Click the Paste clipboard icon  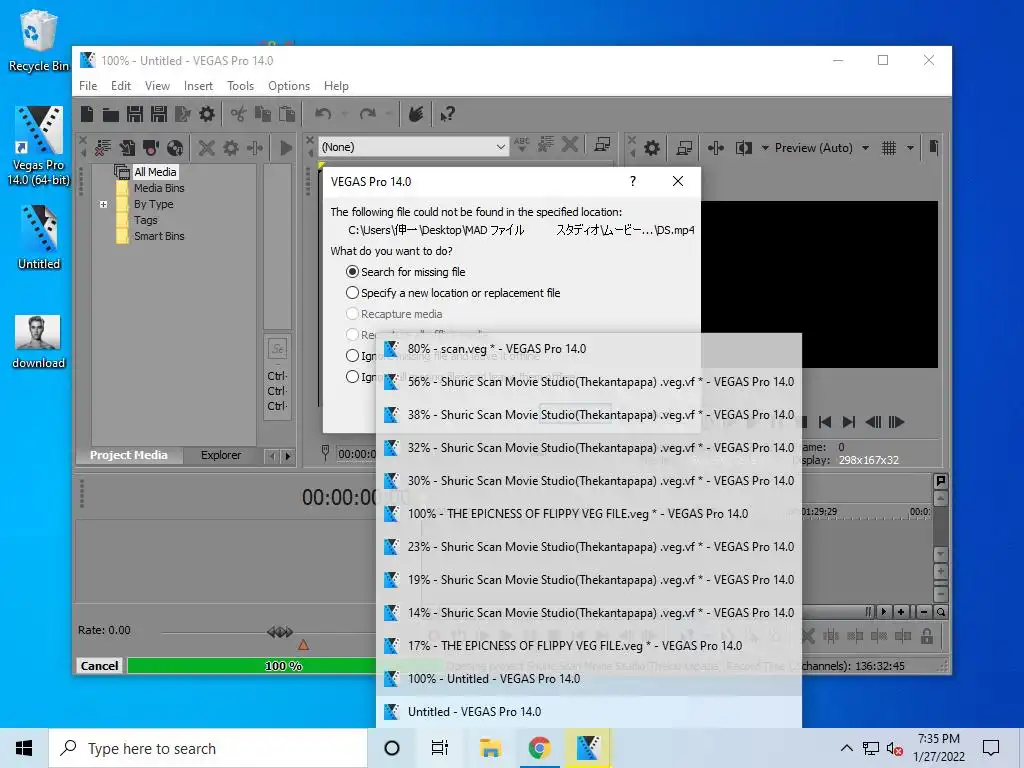click(x=287, y=114)
